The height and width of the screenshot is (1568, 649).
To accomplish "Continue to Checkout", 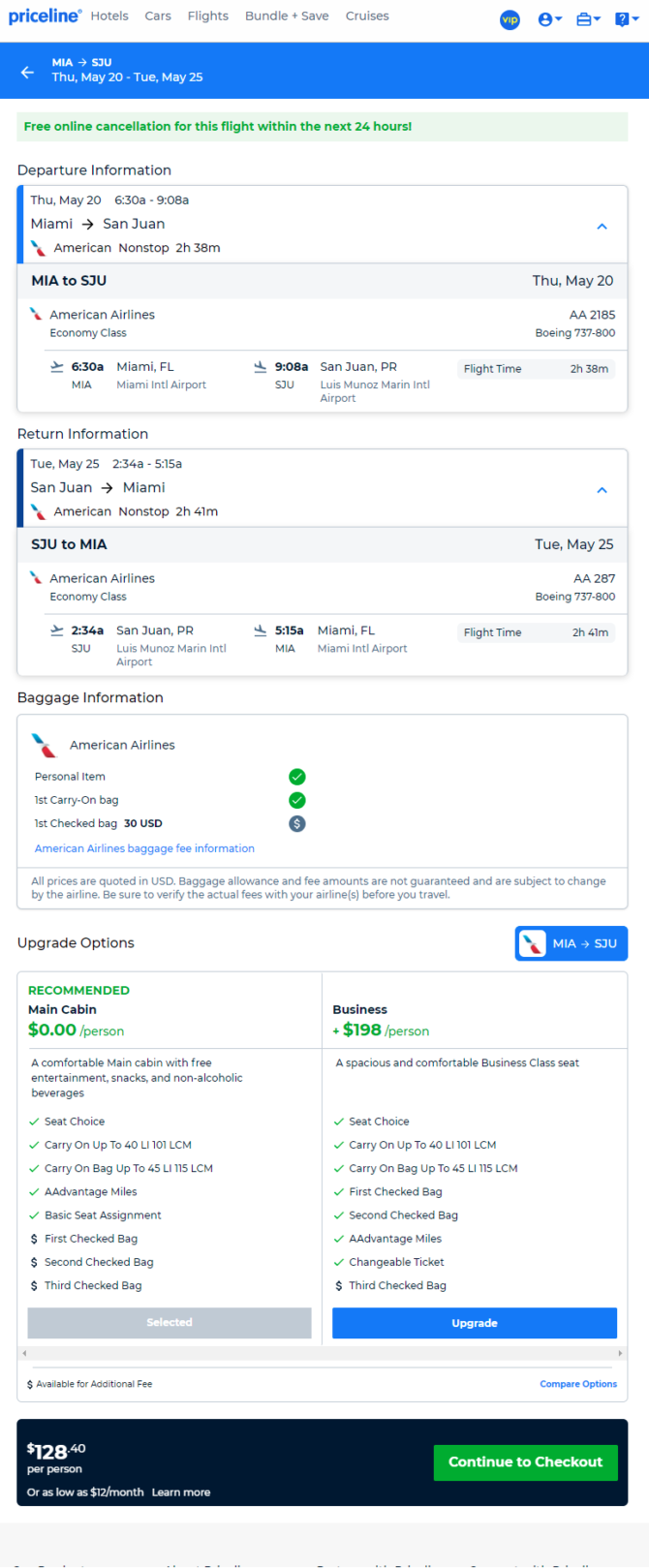I will click(x=526, y=1462).
